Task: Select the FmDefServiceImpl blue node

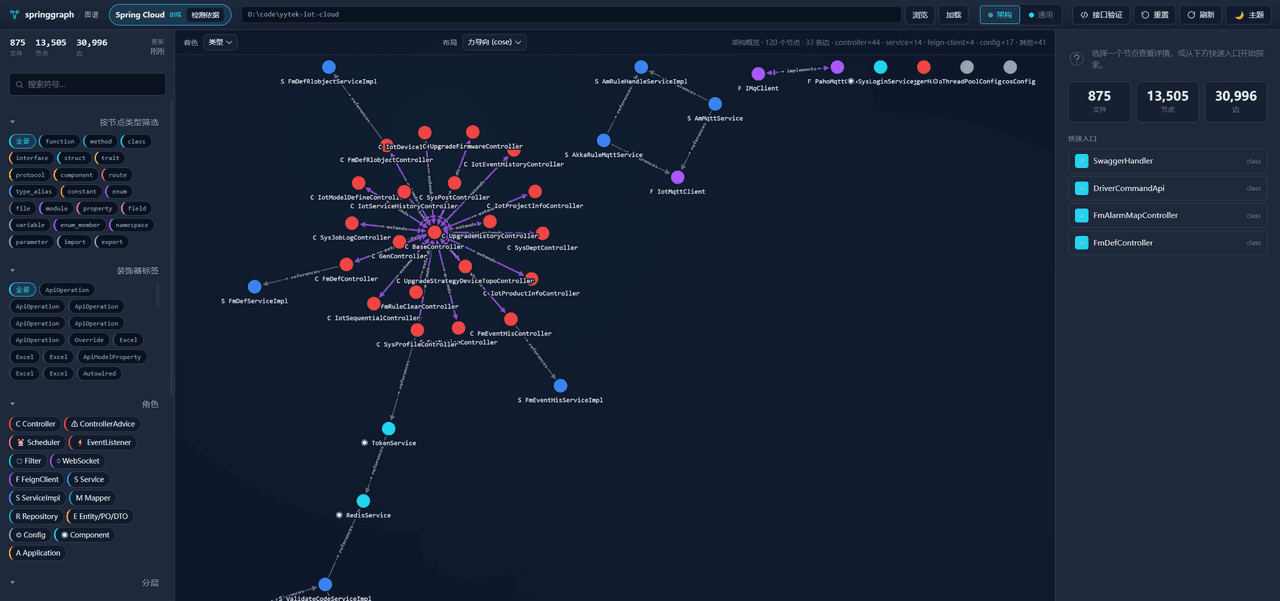Action: click(254, 287)
